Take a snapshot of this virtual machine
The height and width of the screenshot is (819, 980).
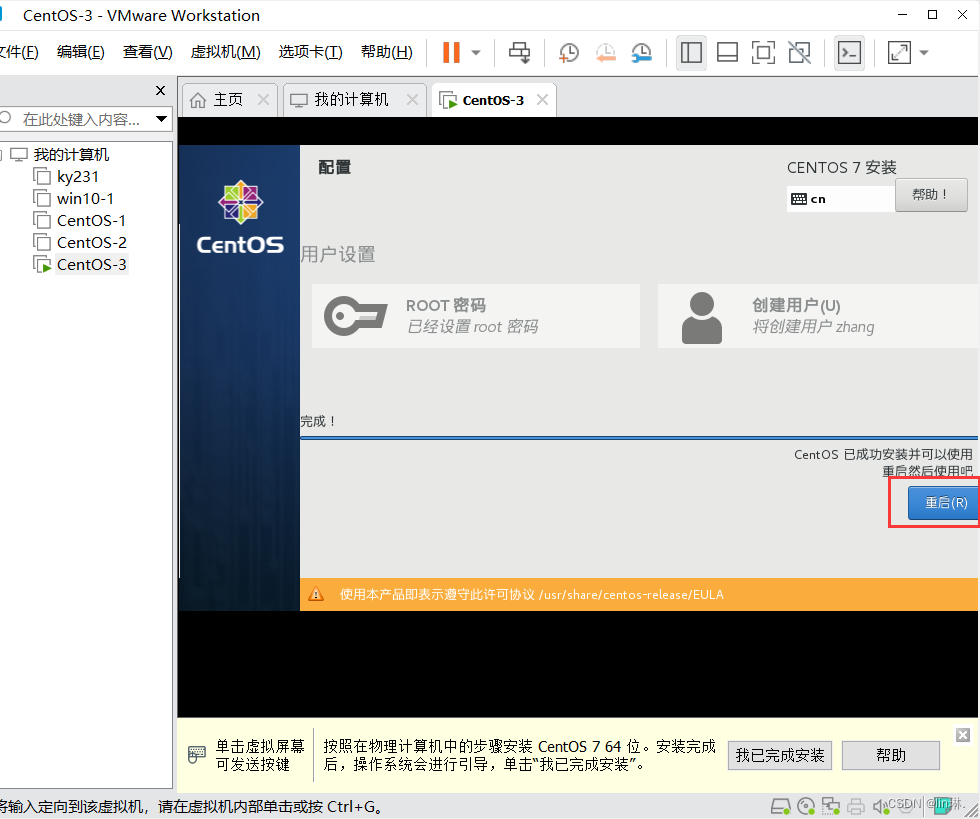[x=568, y=53]
